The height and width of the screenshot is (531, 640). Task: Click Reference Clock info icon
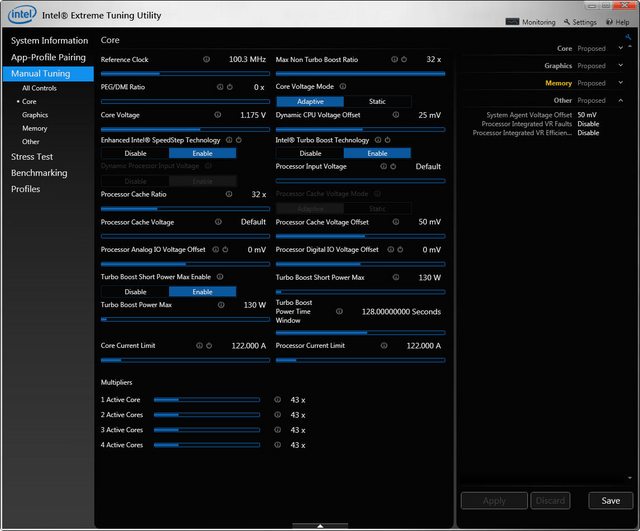207,59
